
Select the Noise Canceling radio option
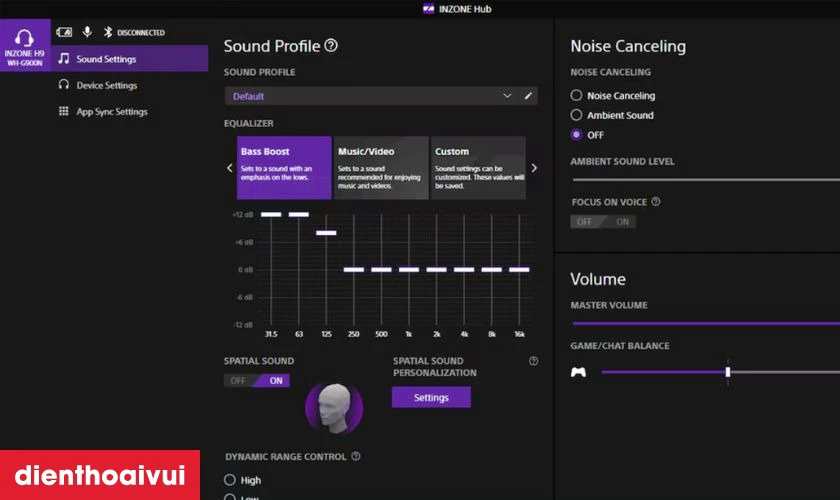click(576, 95)
